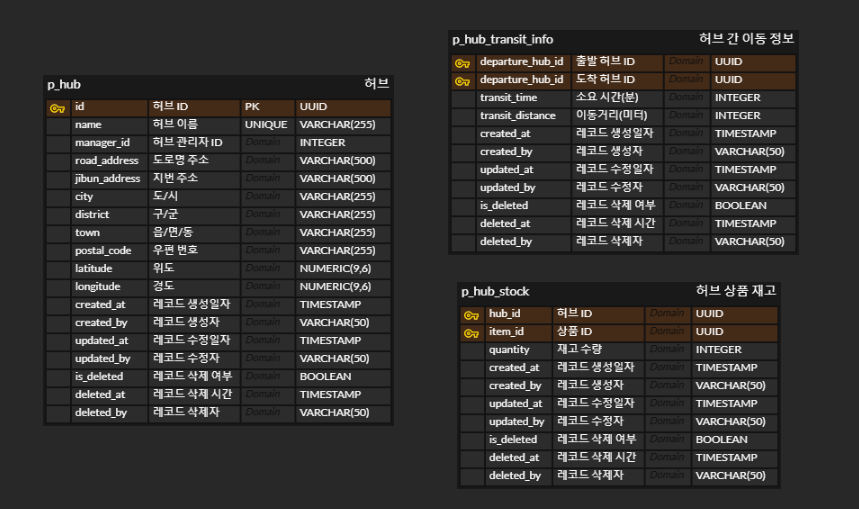Viewport: 859px width, 509px height.
Task: Click the 허브 상품 재고 table comment
Action: pos(736,290)
